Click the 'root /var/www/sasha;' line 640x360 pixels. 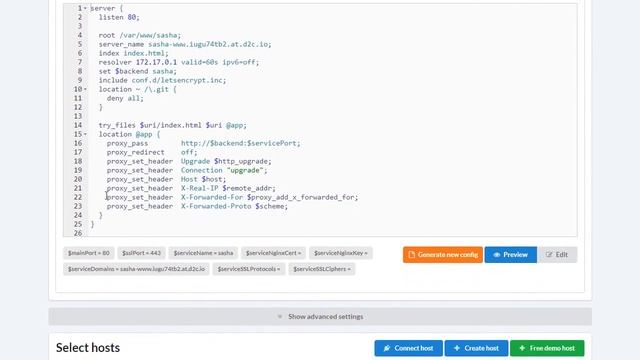(x=140, y=35)
